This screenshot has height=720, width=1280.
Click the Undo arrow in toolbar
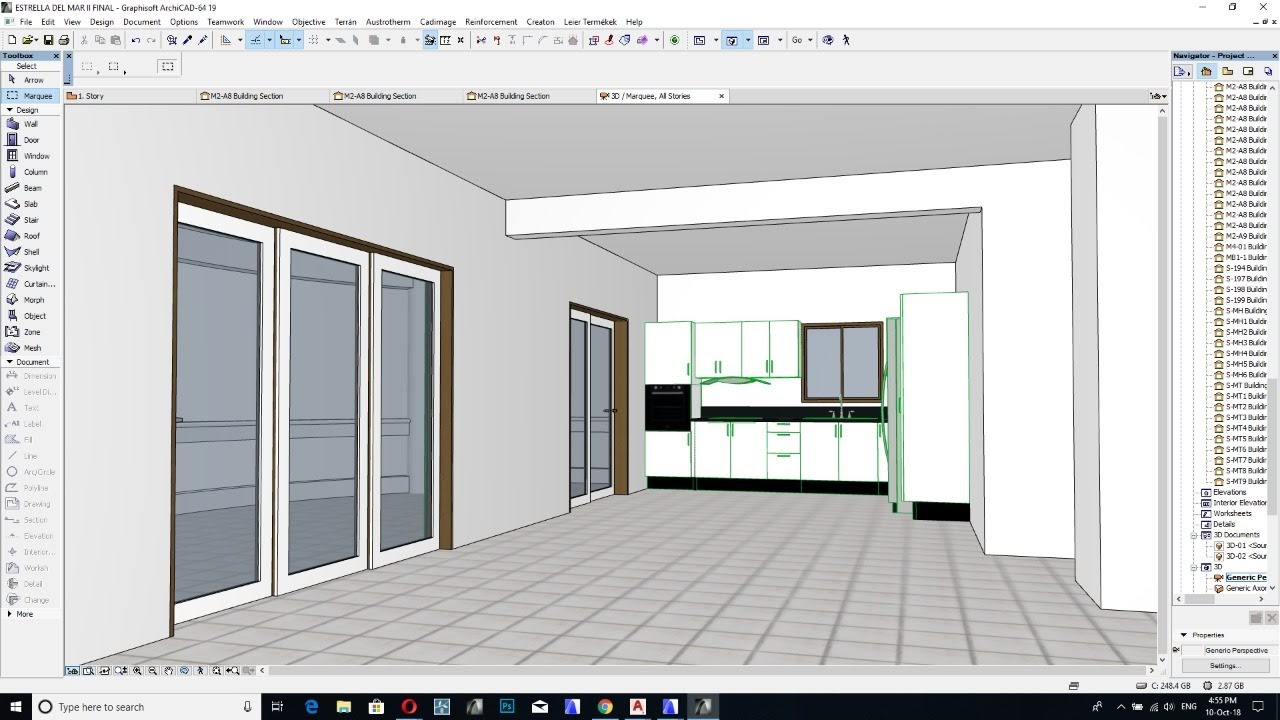(136, 40)
